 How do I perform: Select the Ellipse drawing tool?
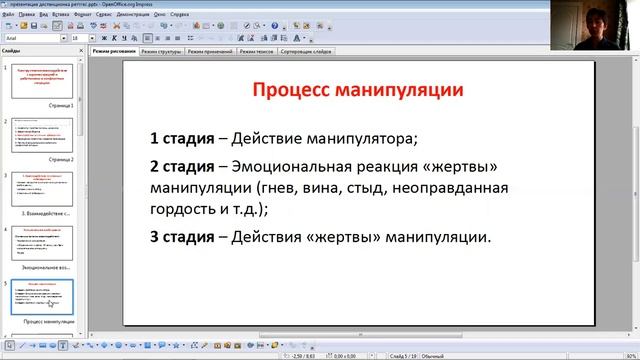point(53,345)
